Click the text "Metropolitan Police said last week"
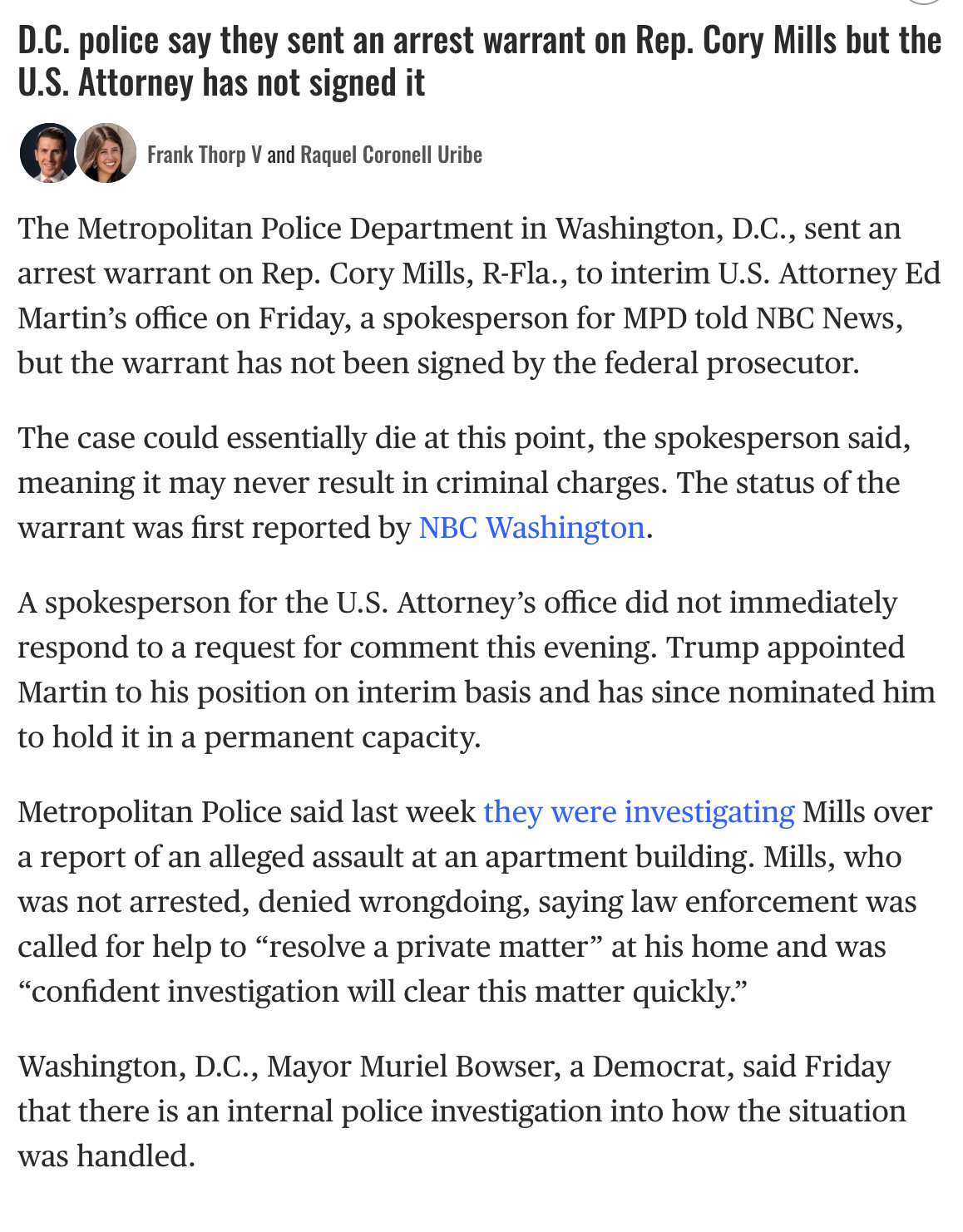This screenshot has width=963, height=1232. [x=246, y=812]
